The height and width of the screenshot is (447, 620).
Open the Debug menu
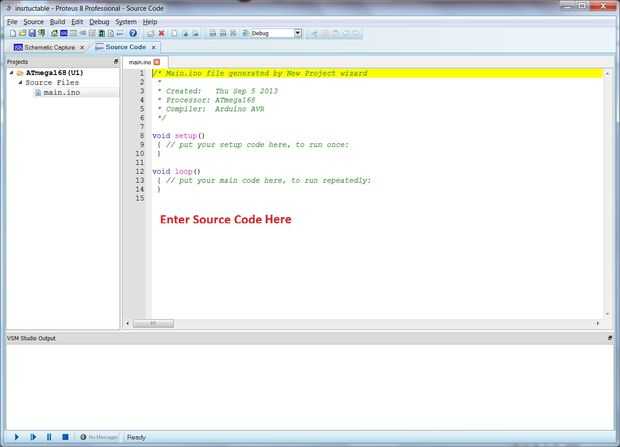99,22
